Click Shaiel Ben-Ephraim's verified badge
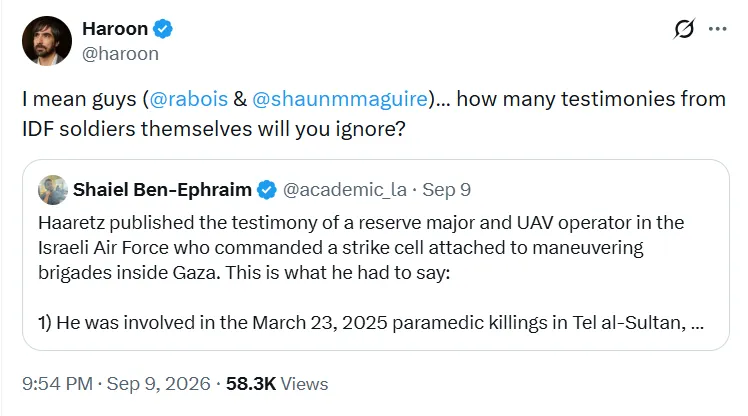Viewport: 748px width, 416px height. pyautogui.click(x=267, y=190)
